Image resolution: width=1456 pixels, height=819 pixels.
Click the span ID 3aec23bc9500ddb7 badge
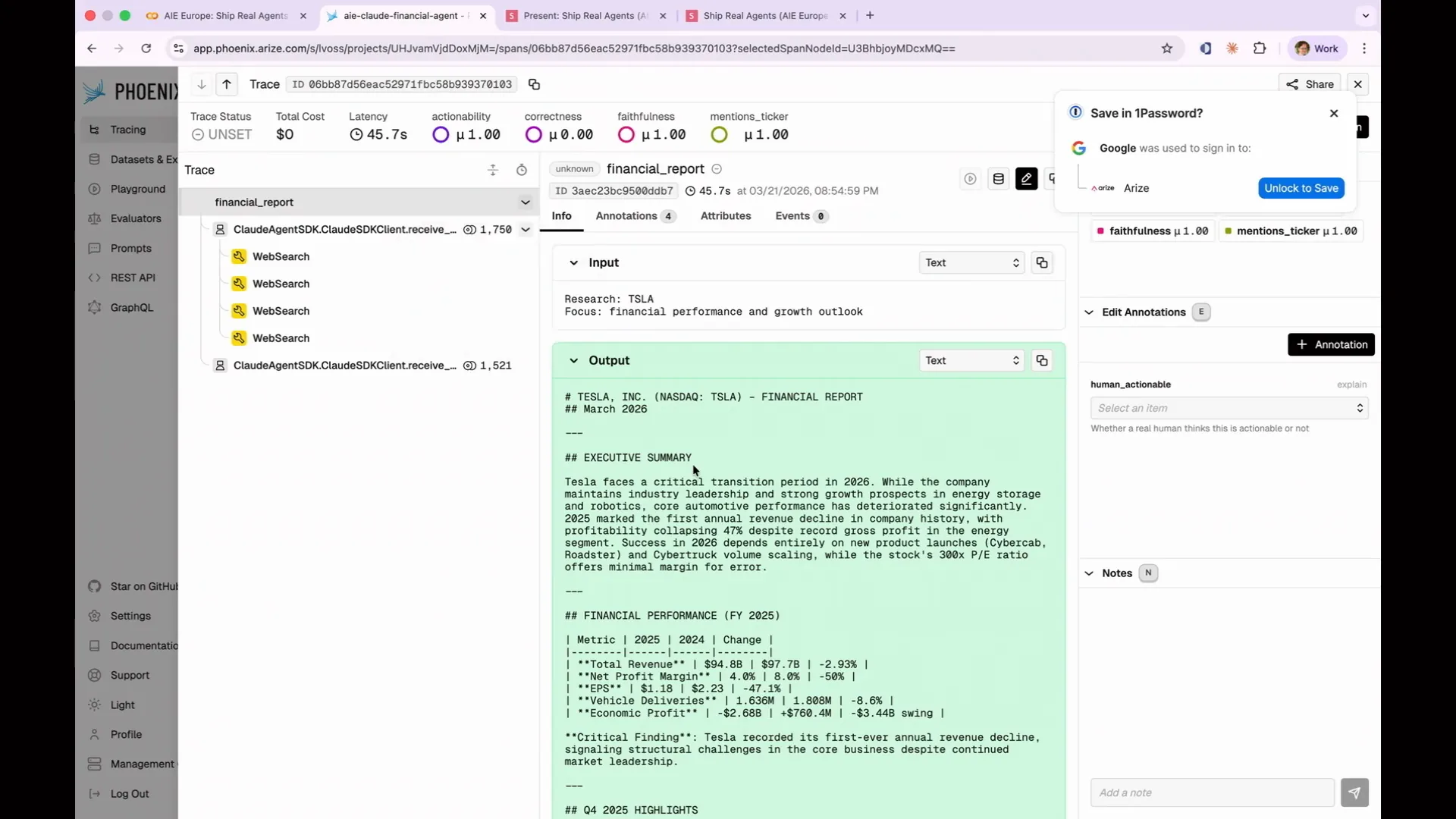click(x=613, y=191)
